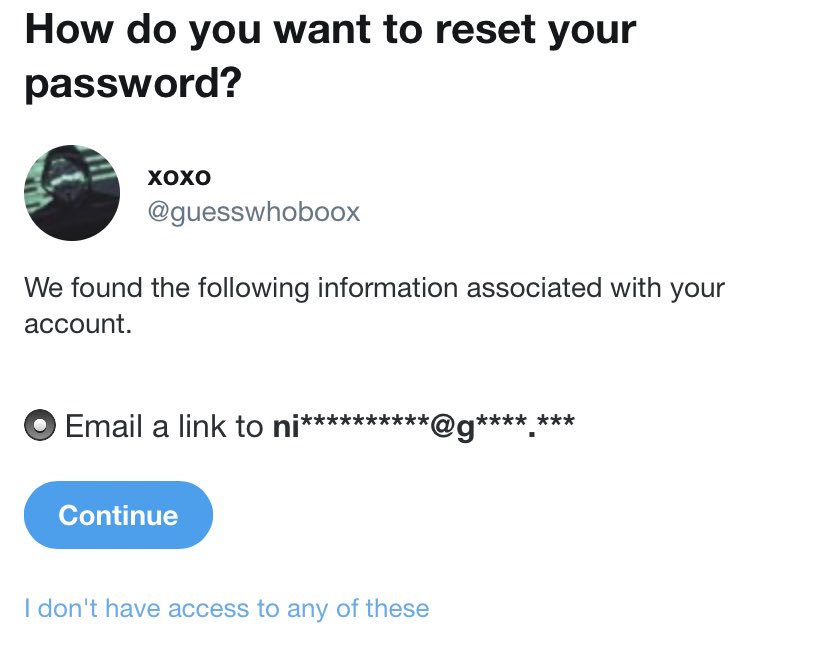Screen dimensions: 827x658
Task: Click the word "account." ending the paragraph
Action: 78,324
